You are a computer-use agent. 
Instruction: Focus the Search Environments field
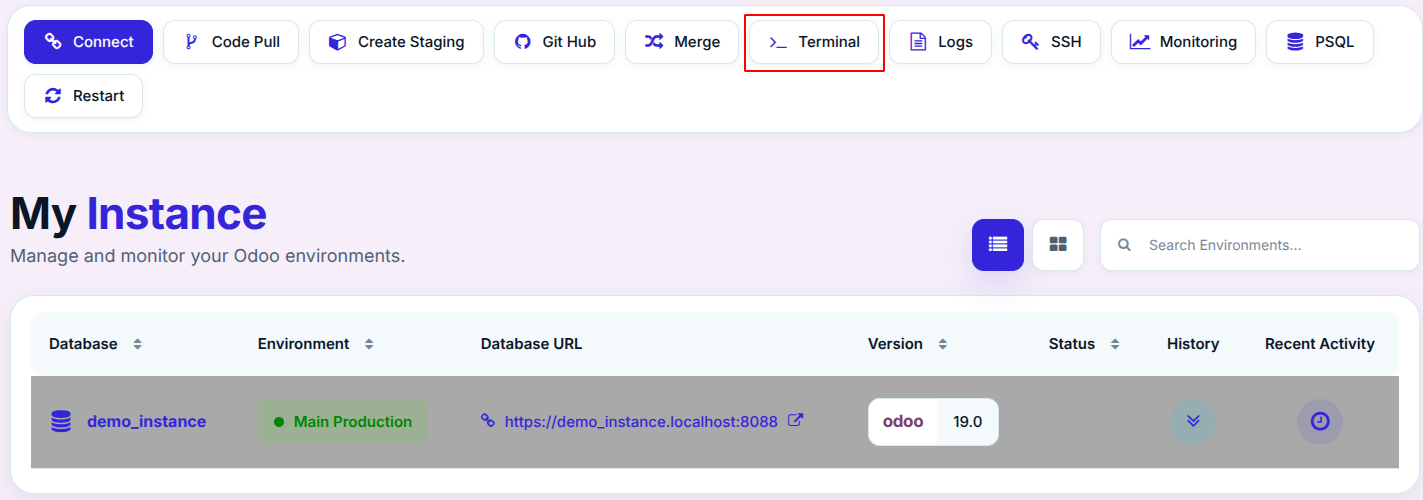point(1260,245)
